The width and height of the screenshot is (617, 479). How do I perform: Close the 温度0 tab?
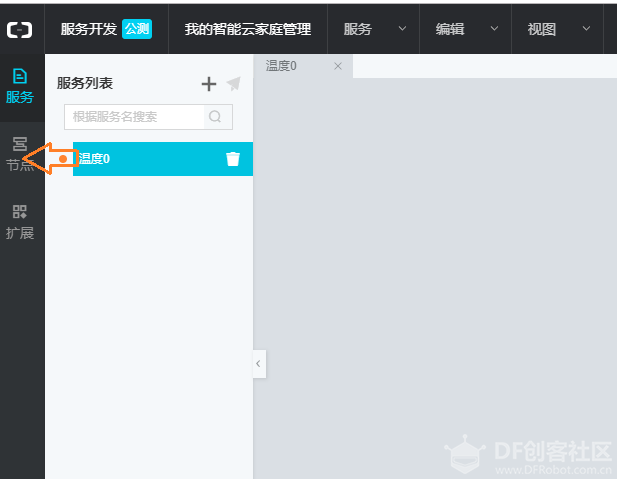click(x=338, y=66)
